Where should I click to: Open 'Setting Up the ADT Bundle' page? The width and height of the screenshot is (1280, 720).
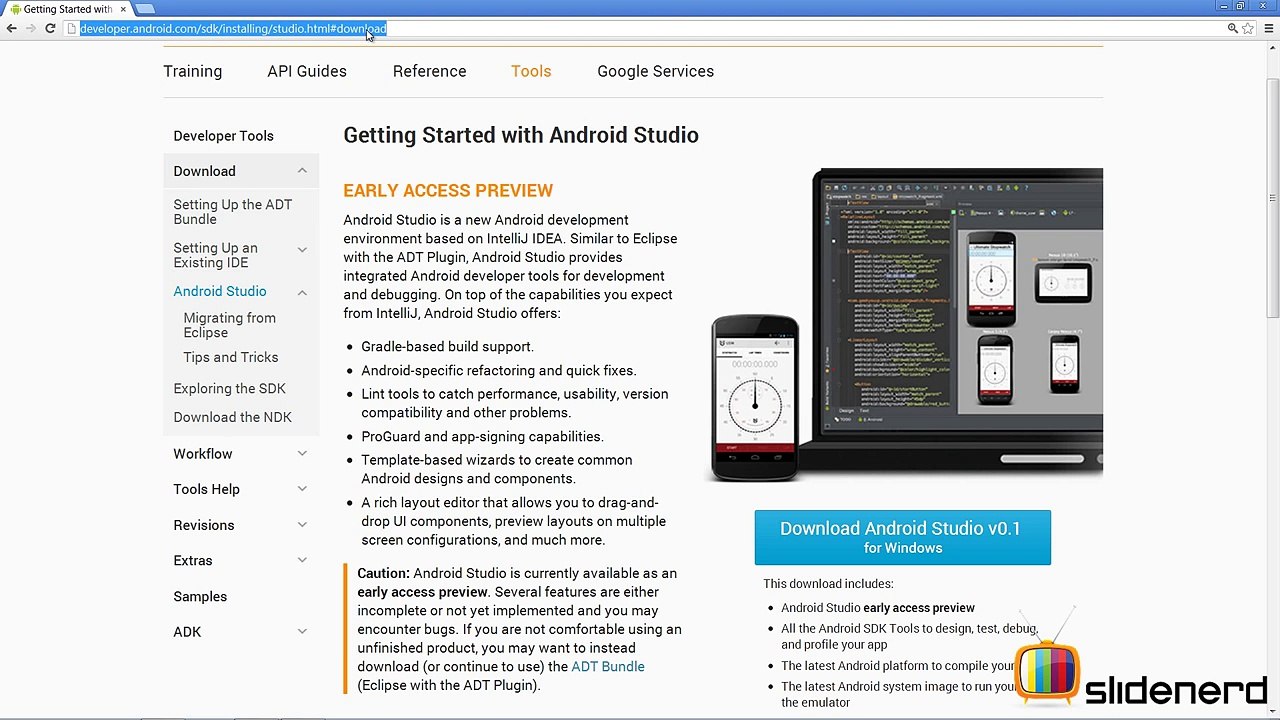[x=233, y=212]
